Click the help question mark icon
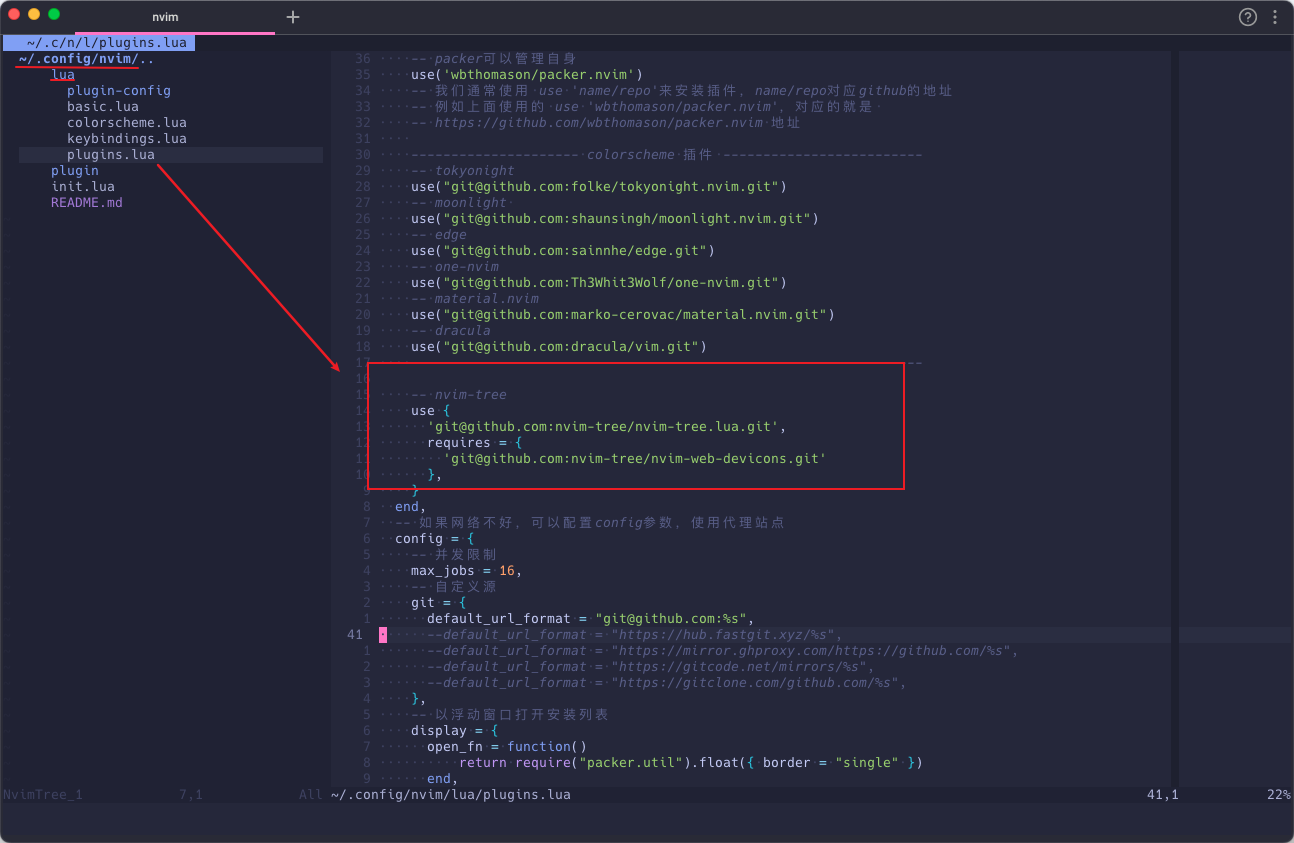This screenshot has width=1294, height=843. tap(1248, 17)
